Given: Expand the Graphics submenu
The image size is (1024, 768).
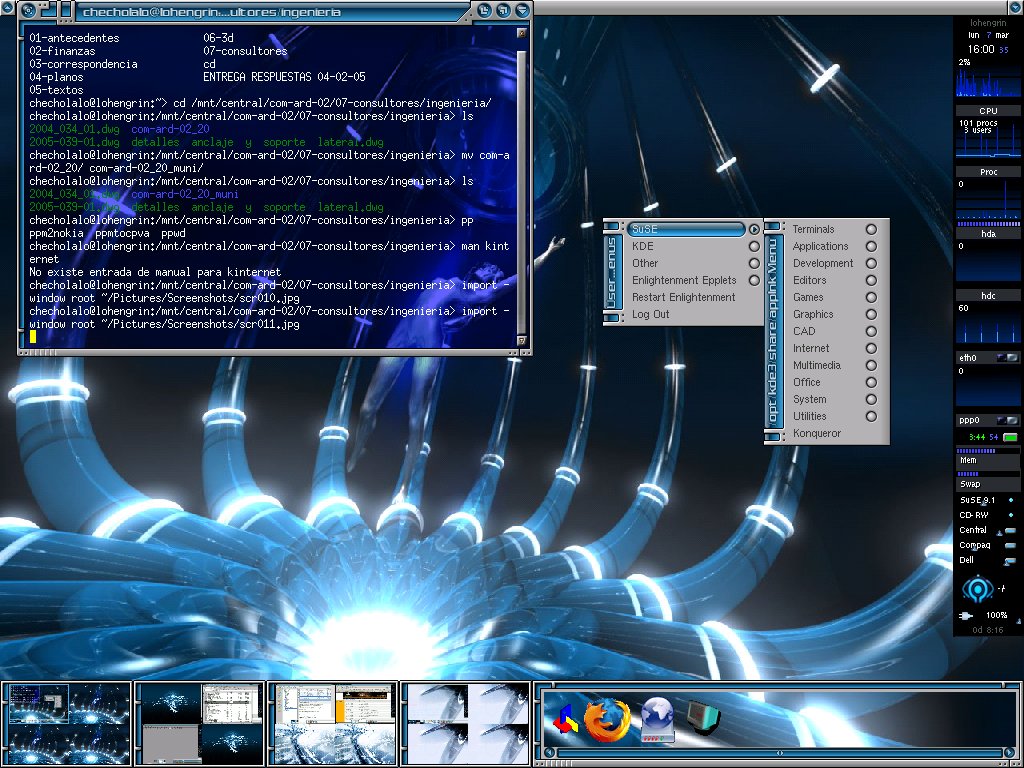Looking at the screenshot, I should [813, 314].
